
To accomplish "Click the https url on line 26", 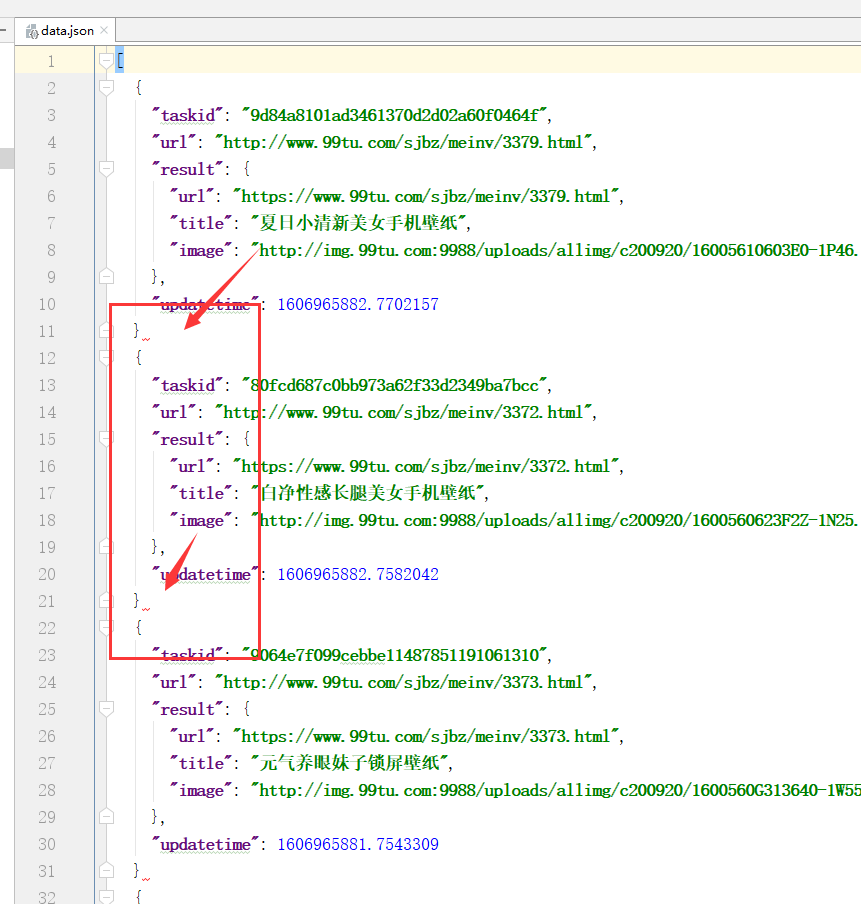I will coord(426,736).
